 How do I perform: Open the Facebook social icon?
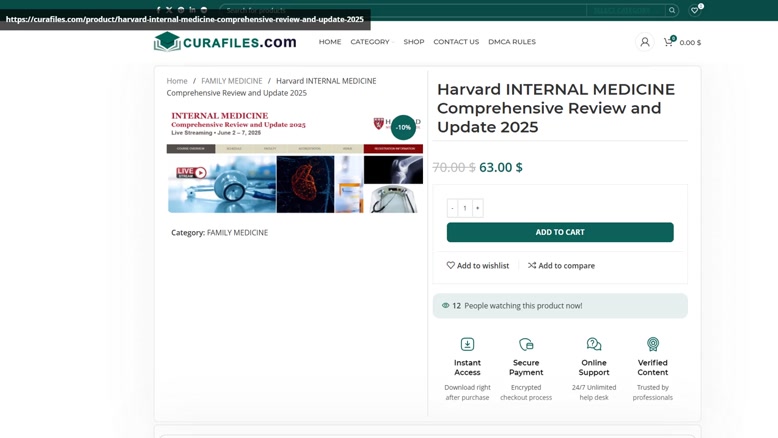[158, 9]
